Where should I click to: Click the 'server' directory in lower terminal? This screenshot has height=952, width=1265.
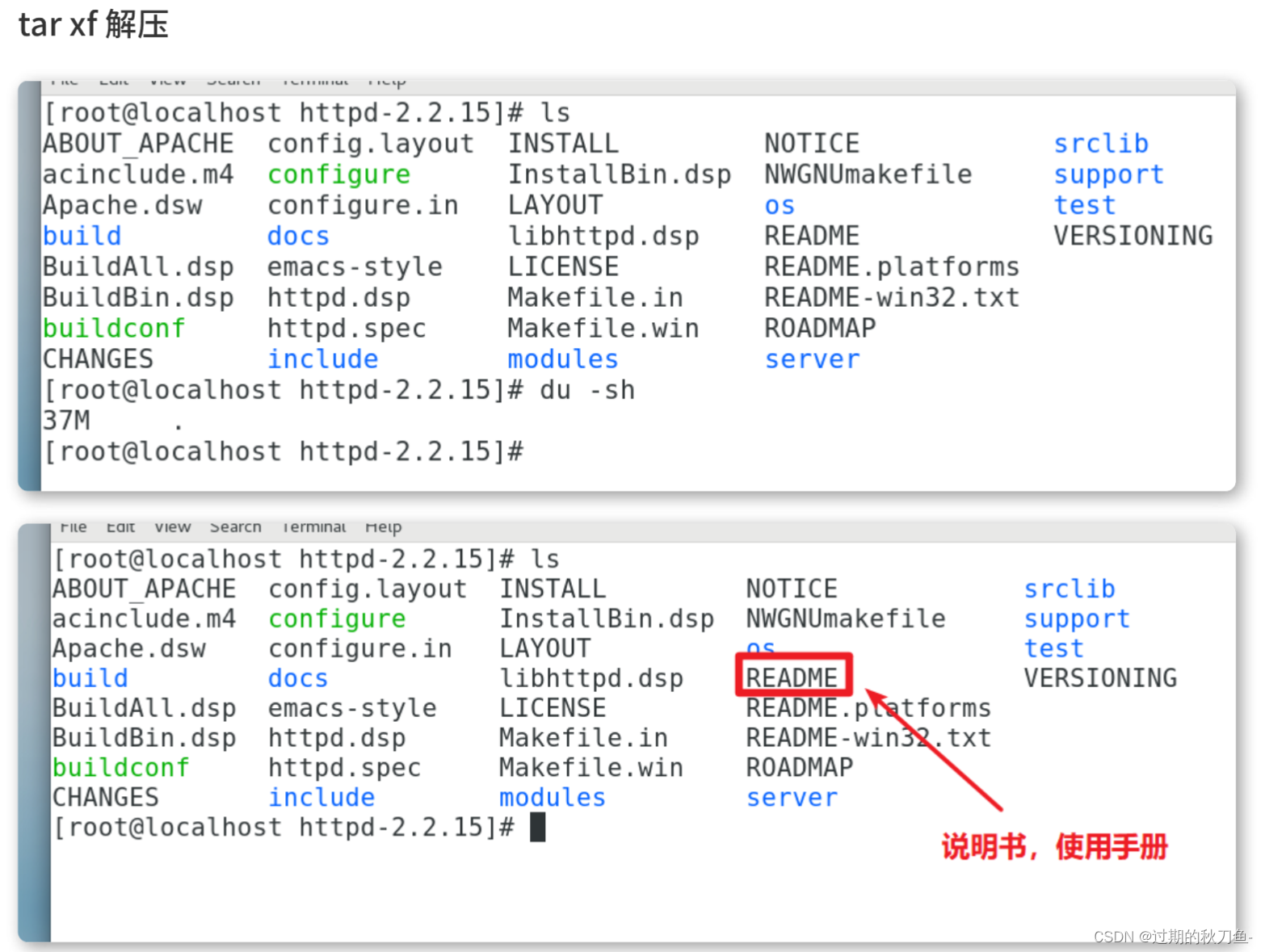click(792, 798)
